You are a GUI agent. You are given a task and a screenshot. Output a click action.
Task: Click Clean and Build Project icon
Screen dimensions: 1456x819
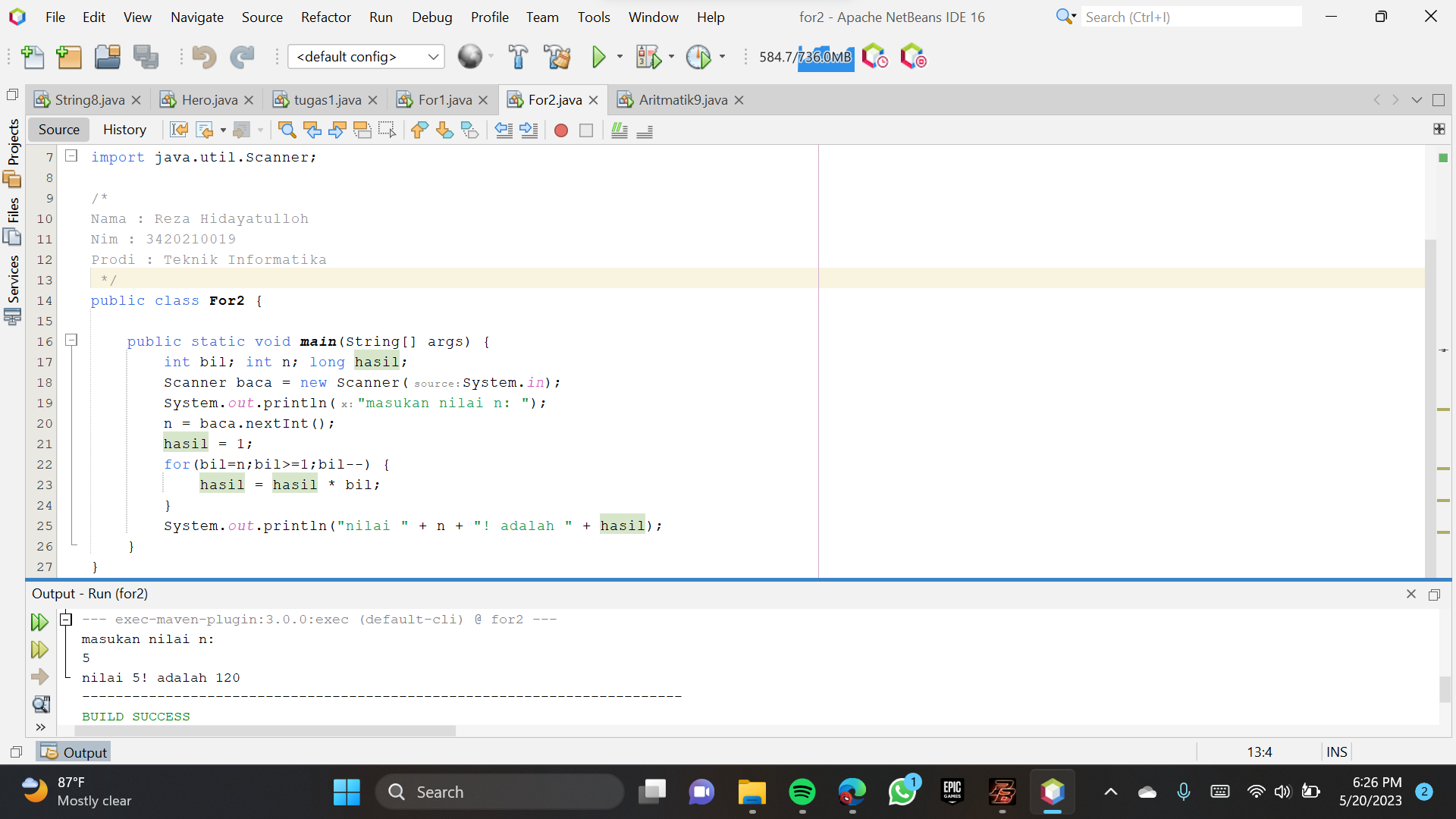(557, 57)
